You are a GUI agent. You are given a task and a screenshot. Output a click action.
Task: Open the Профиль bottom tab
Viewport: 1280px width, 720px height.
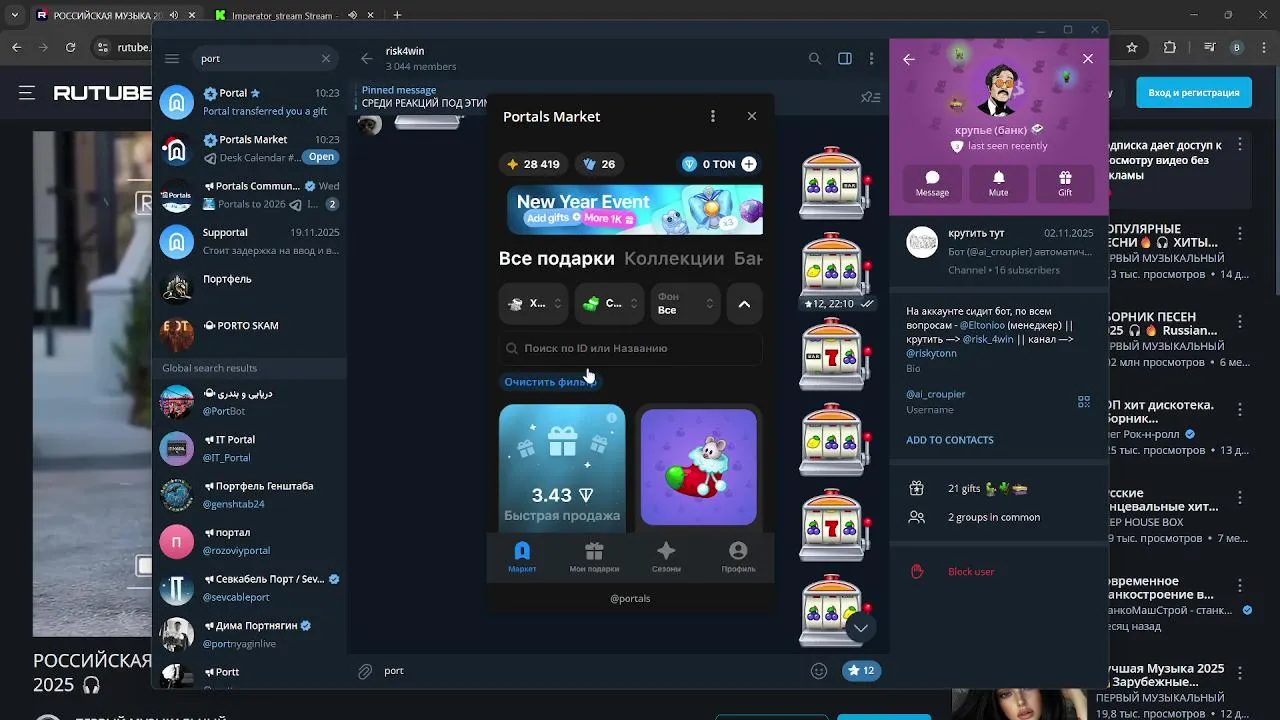(738, 557)
